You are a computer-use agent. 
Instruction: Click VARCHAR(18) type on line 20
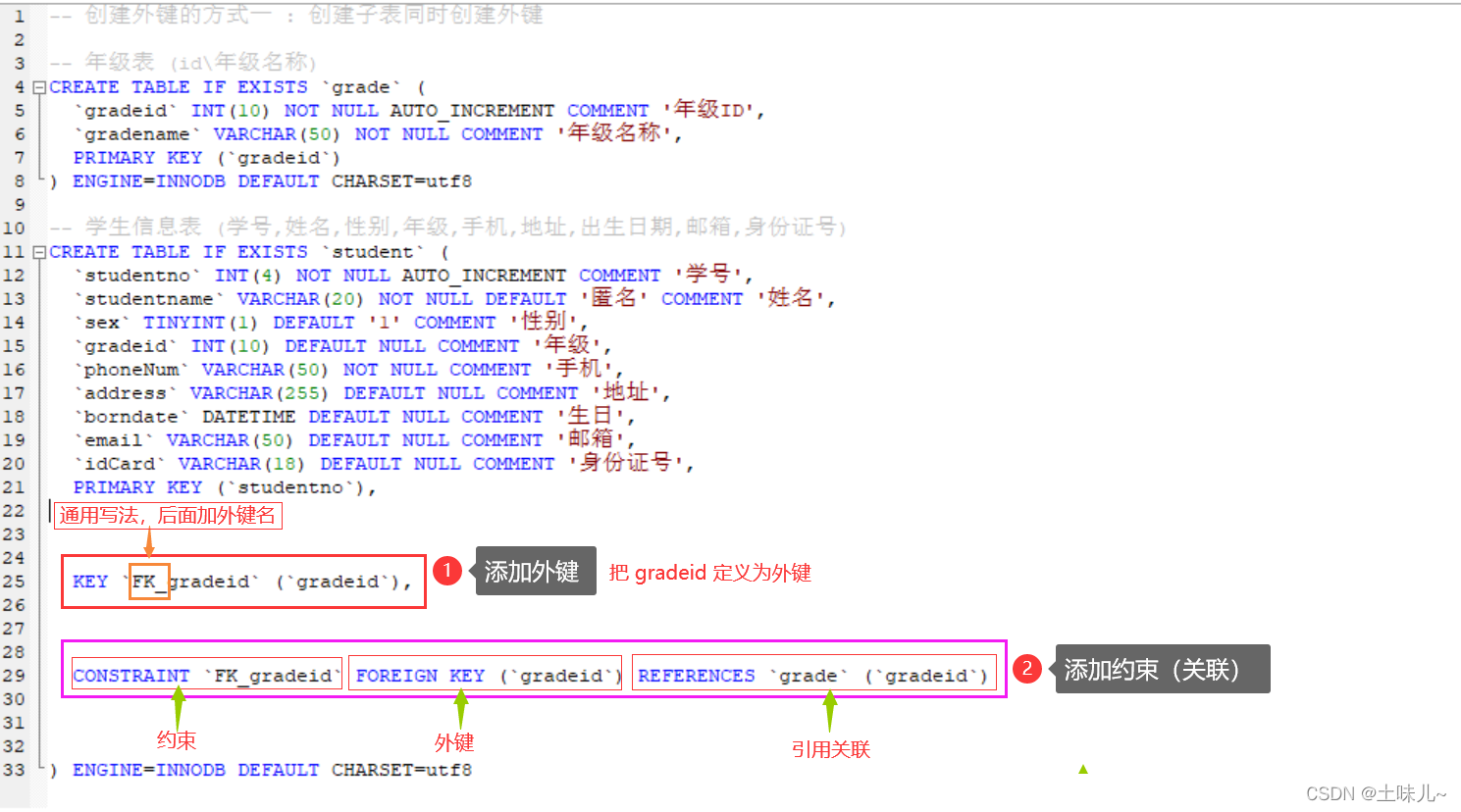(x=241, y=464)
